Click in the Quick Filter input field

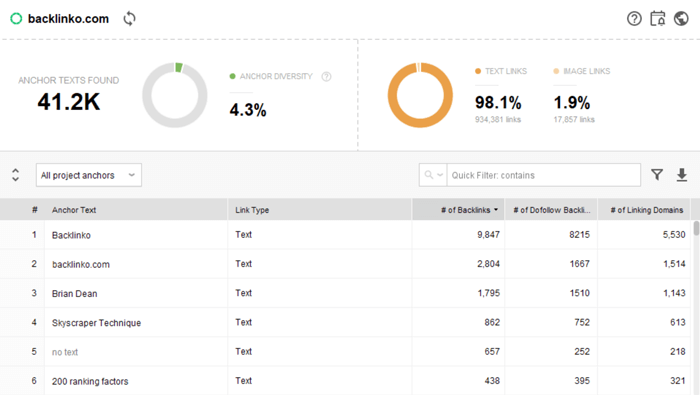544,175
